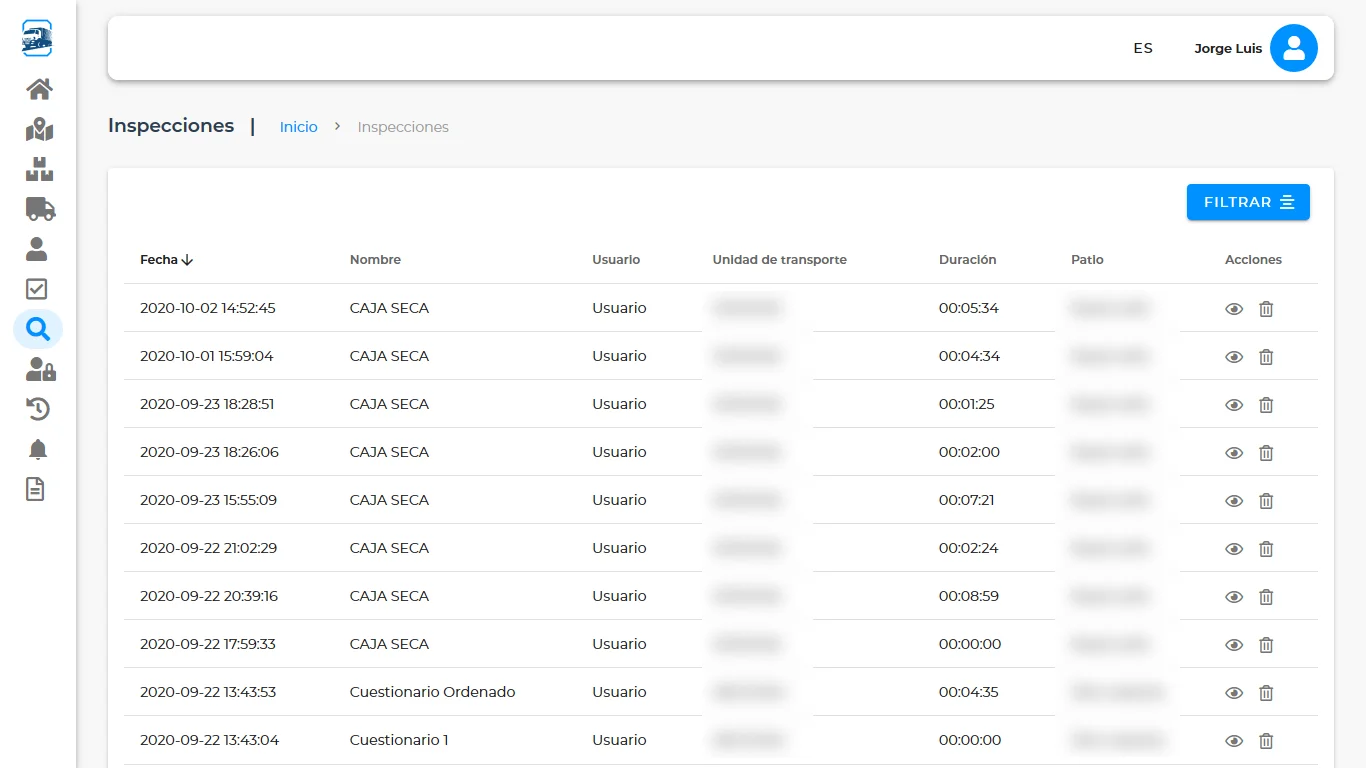Click the document reports icon
The height and width of the screenshot is (768, 1366).
(x=38, y=489)
